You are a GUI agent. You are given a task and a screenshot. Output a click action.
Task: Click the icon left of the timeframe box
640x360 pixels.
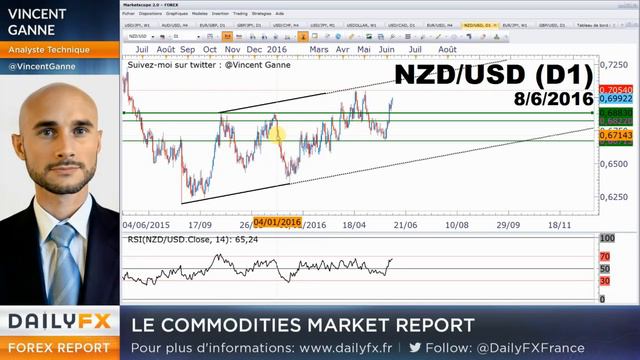pyautogui.click(x=162, y=37)
